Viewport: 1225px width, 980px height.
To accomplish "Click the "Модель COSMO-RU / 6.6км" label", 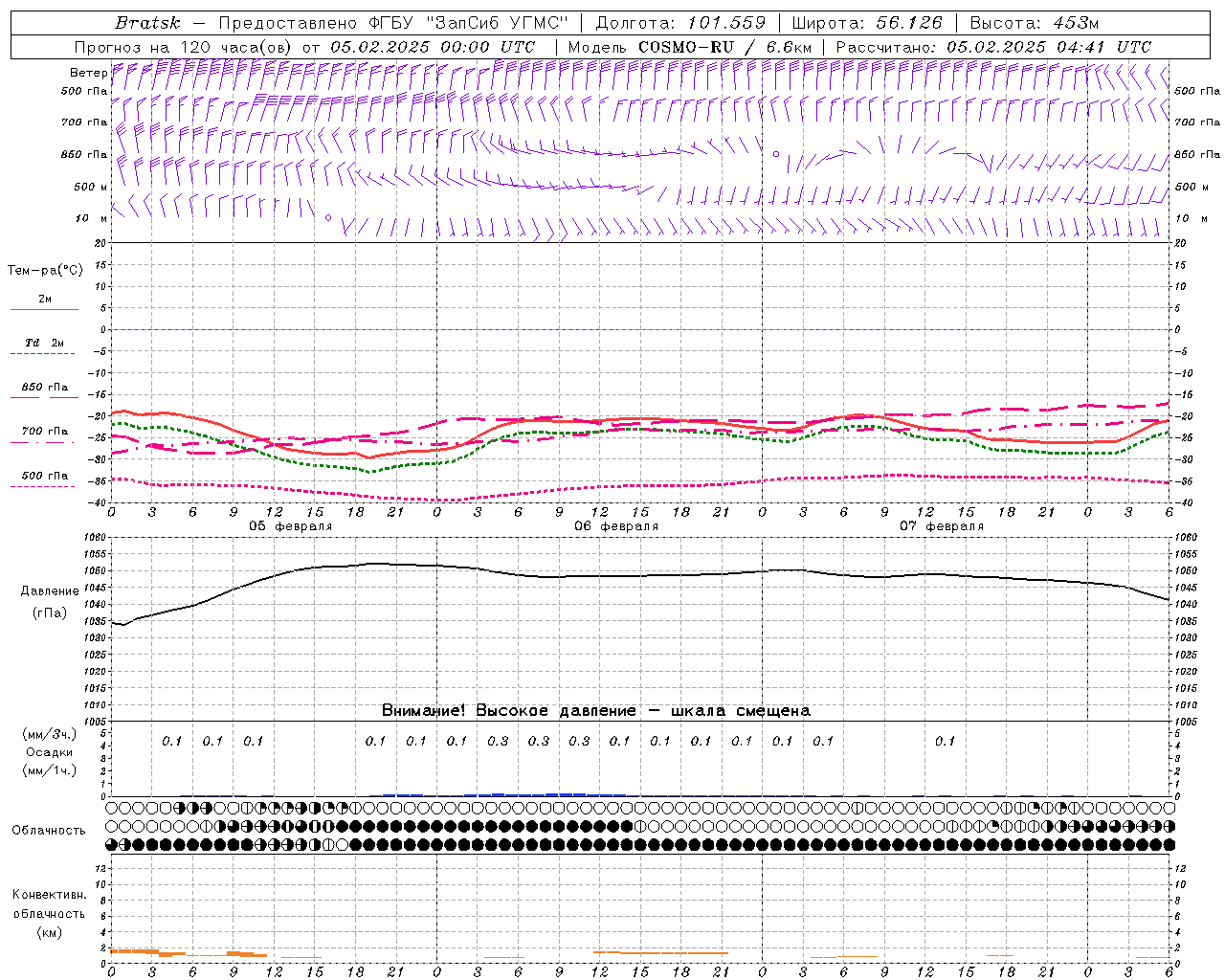I will click(x=690, y=47).
